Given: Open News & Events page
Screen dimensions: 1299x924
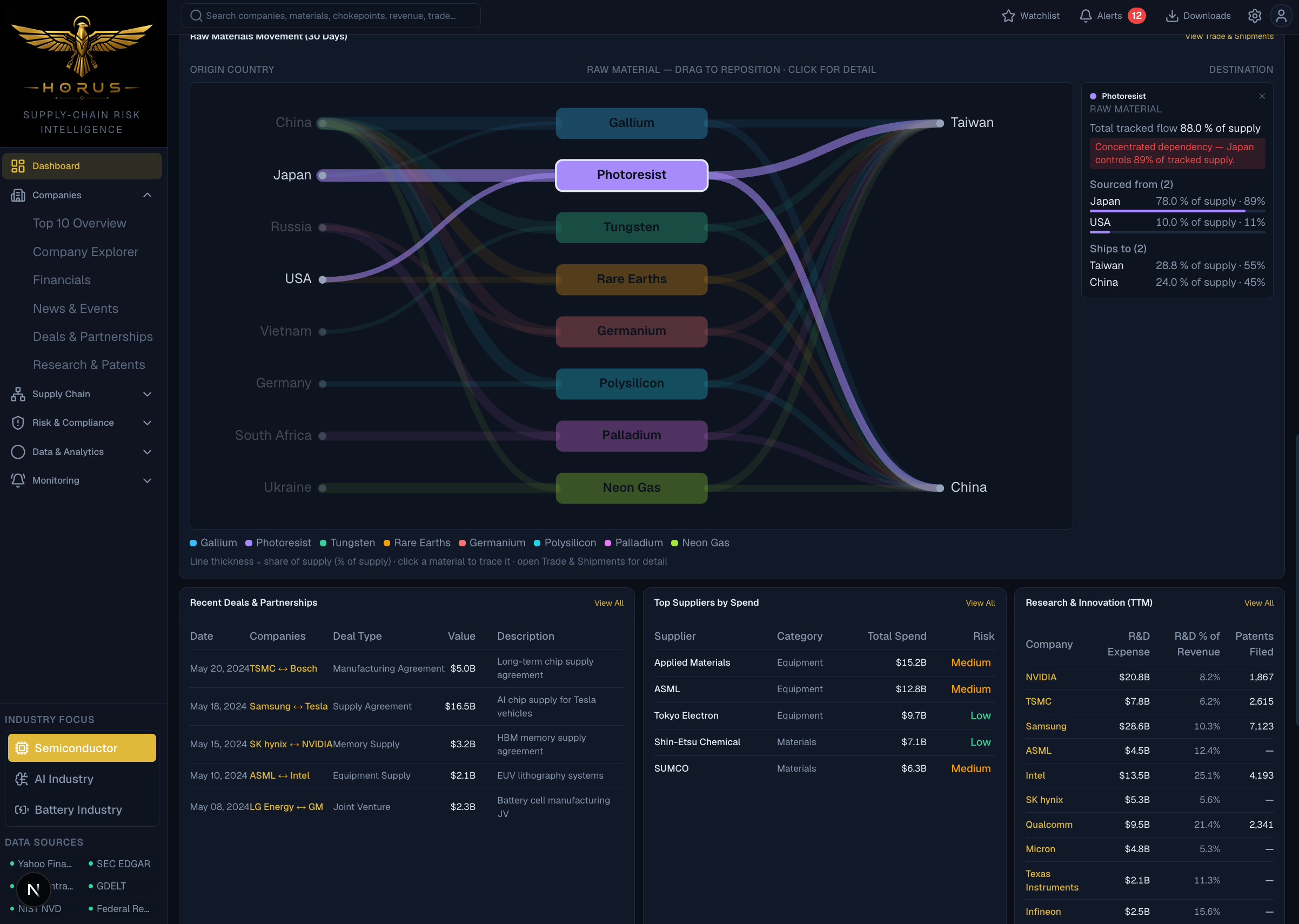Looking at the screenshot, I should [x=76, y=309].
